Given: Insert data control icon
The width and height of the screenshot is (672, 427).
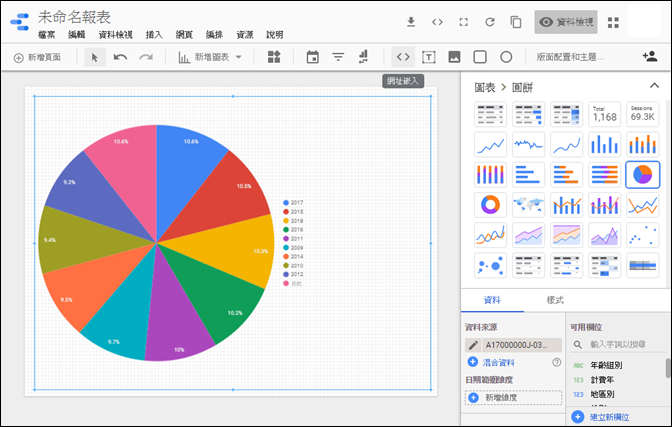Looking at the screenshot, I should pyautogui.click(x=363, y=57).
